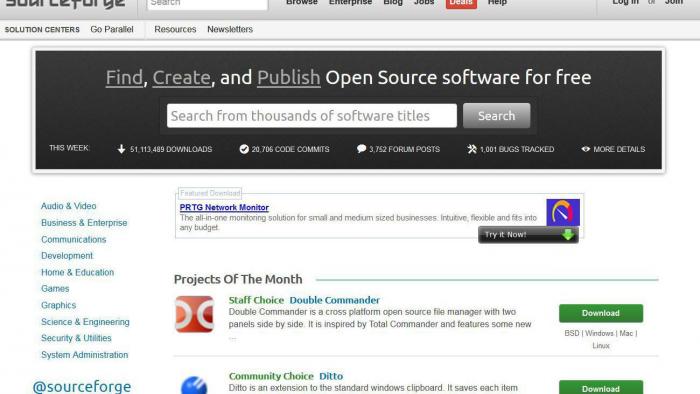Open the Help menu
The height and width of the screenshot is (394, 700).
(497, 2)
